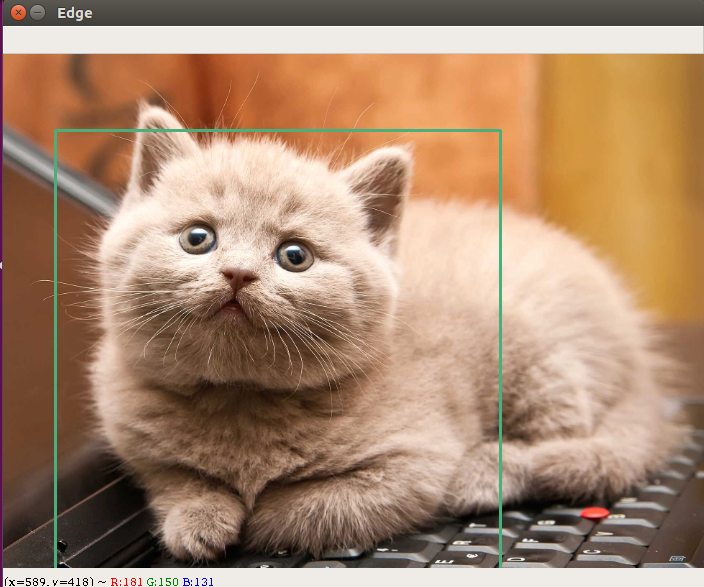Click the red R:181 value in status bar
This screenshot has height=587, width=704.
tap(126, 581)
